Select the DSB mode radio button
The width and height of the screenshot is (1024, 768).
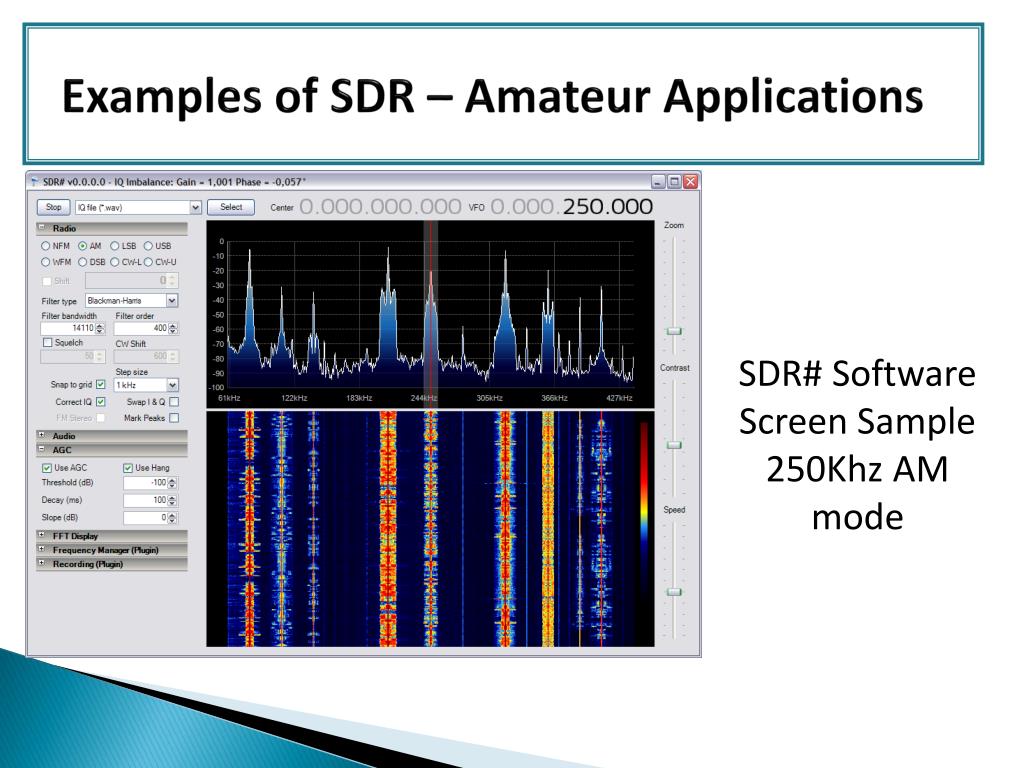(82, 262)
